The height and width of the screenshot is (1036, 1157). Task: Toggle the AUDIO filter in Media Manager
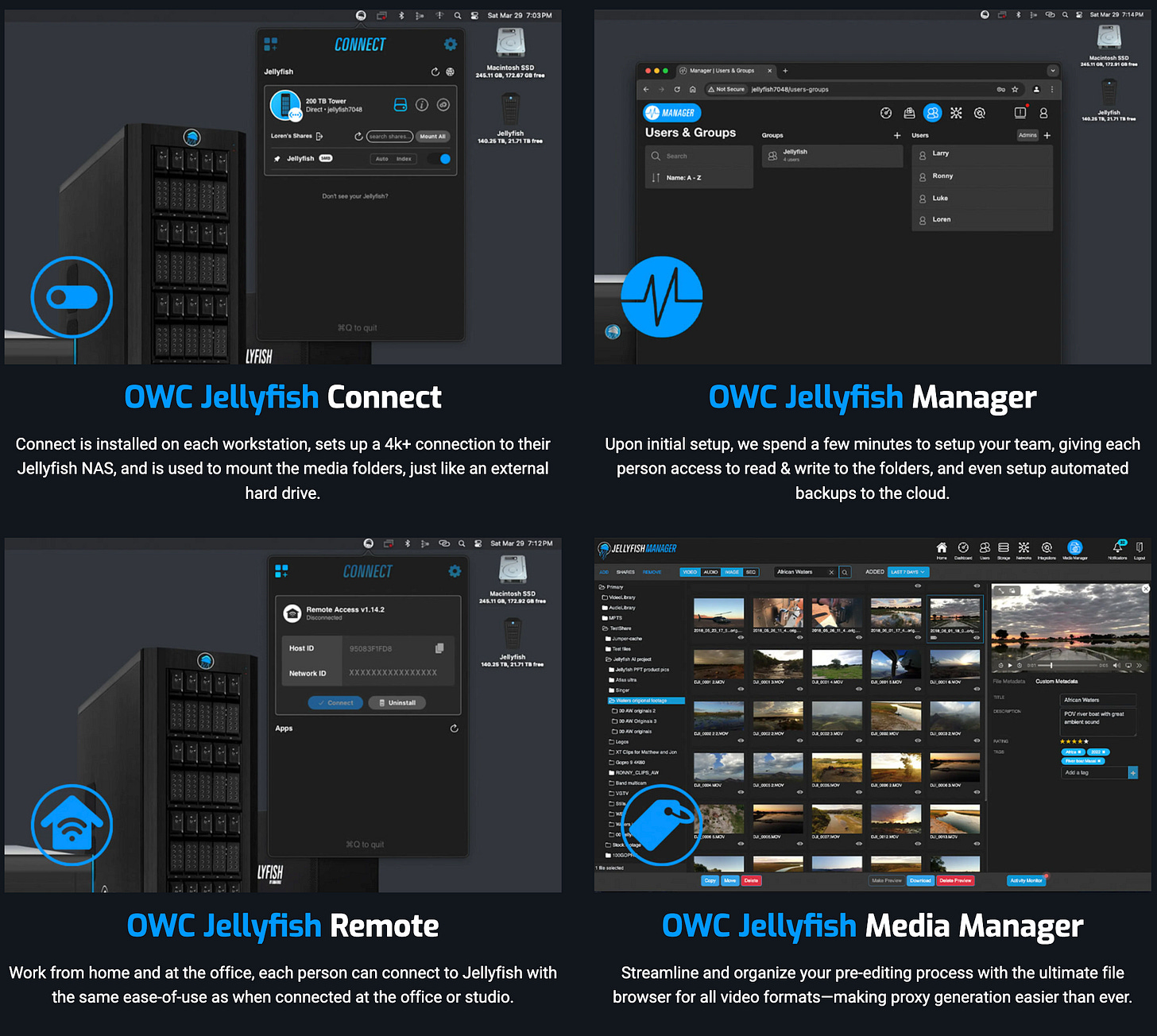coord(710,572)
